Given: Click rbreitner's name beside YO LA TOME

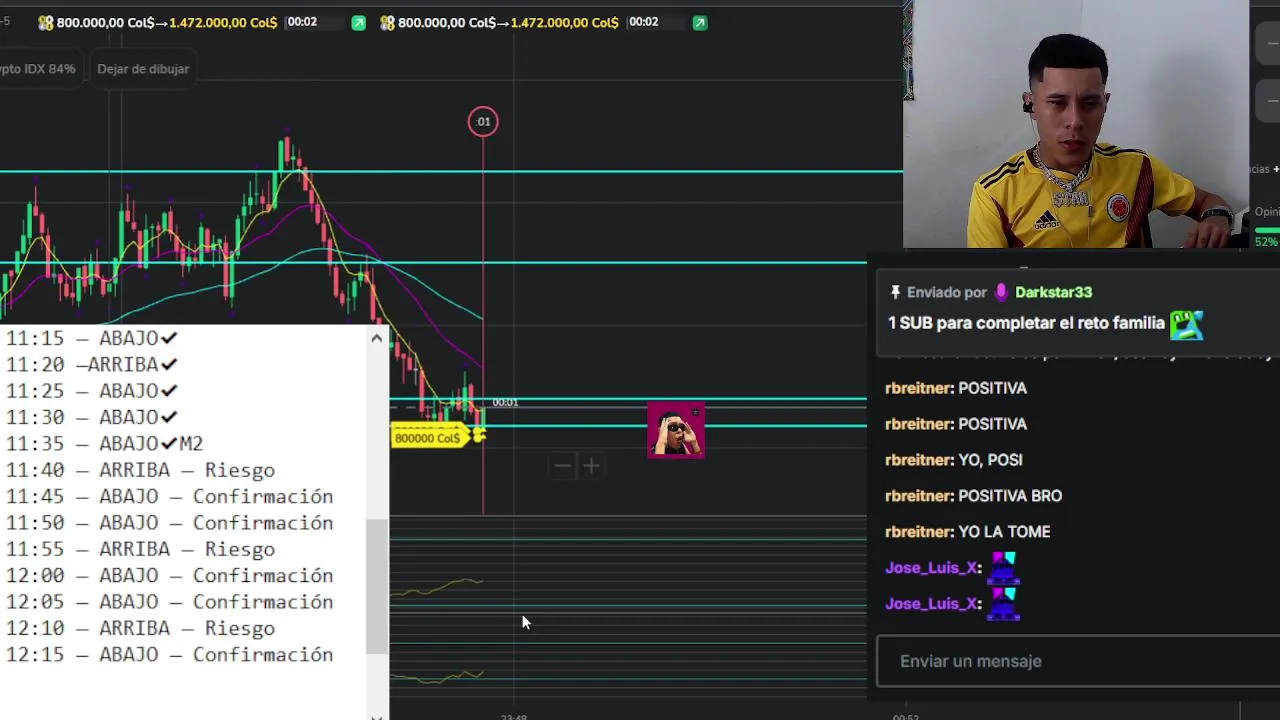Looking at the screenshot, I should tap(919, 532).
